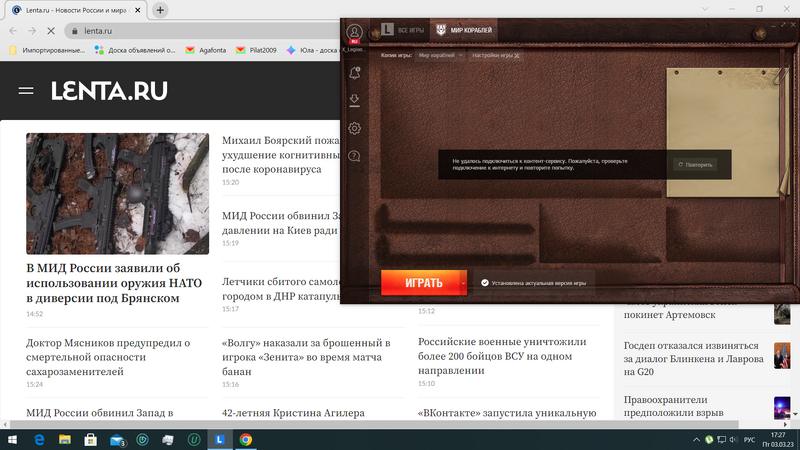800x450 pixels.
Task: Switch to Chrome from taskbar
Action: point(245,439)
